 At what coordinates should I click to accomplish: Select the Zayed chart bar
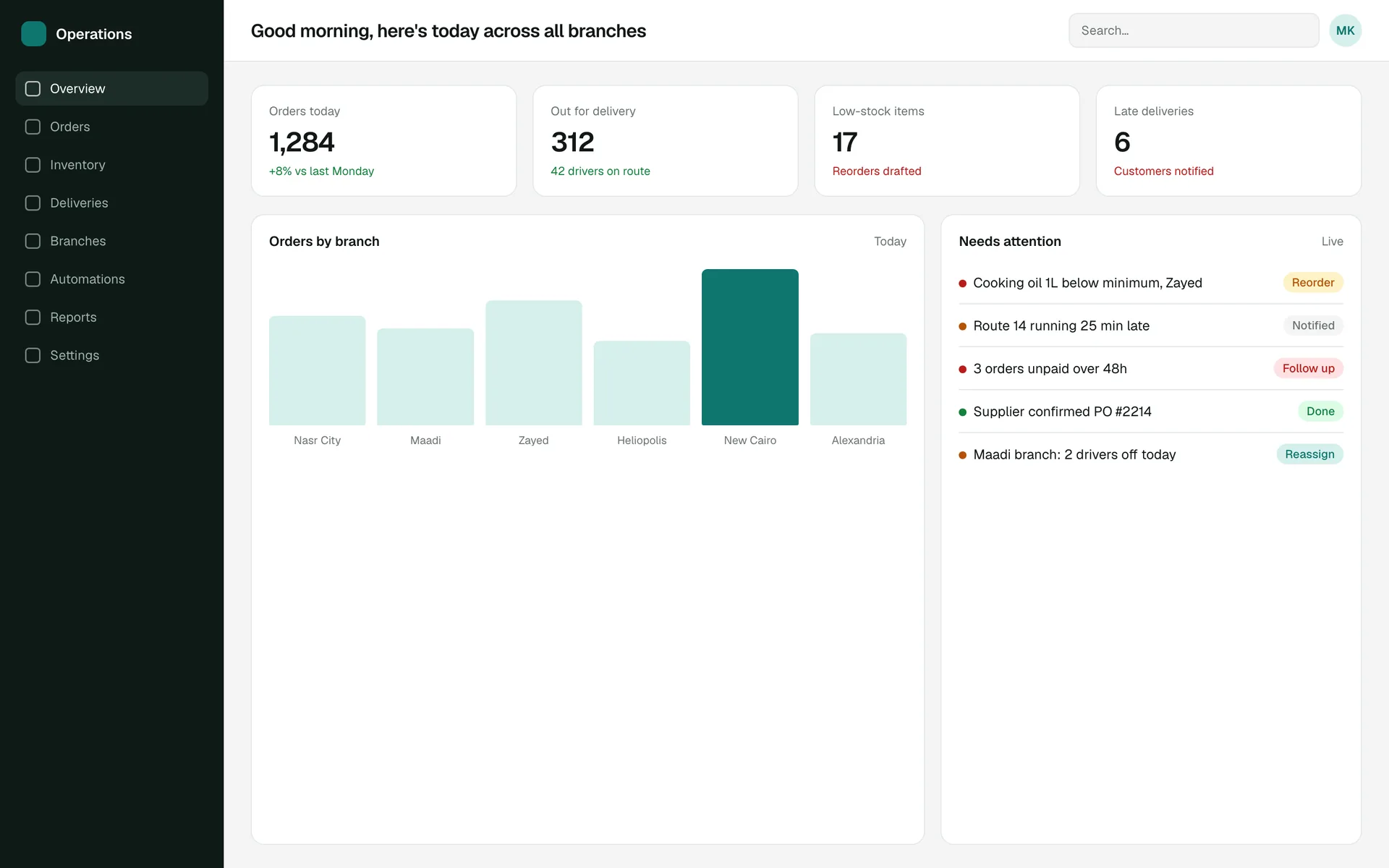533,363
